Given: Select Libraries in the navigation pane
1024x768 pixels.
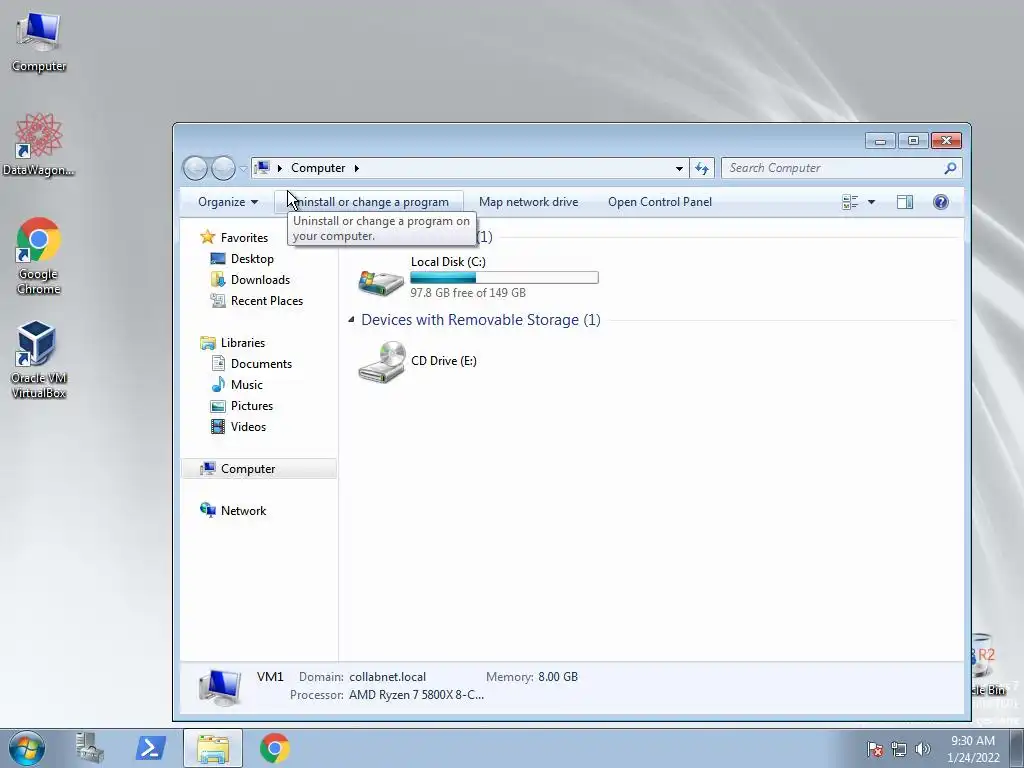Looking at the screenshot, I should tap(242, 343).
